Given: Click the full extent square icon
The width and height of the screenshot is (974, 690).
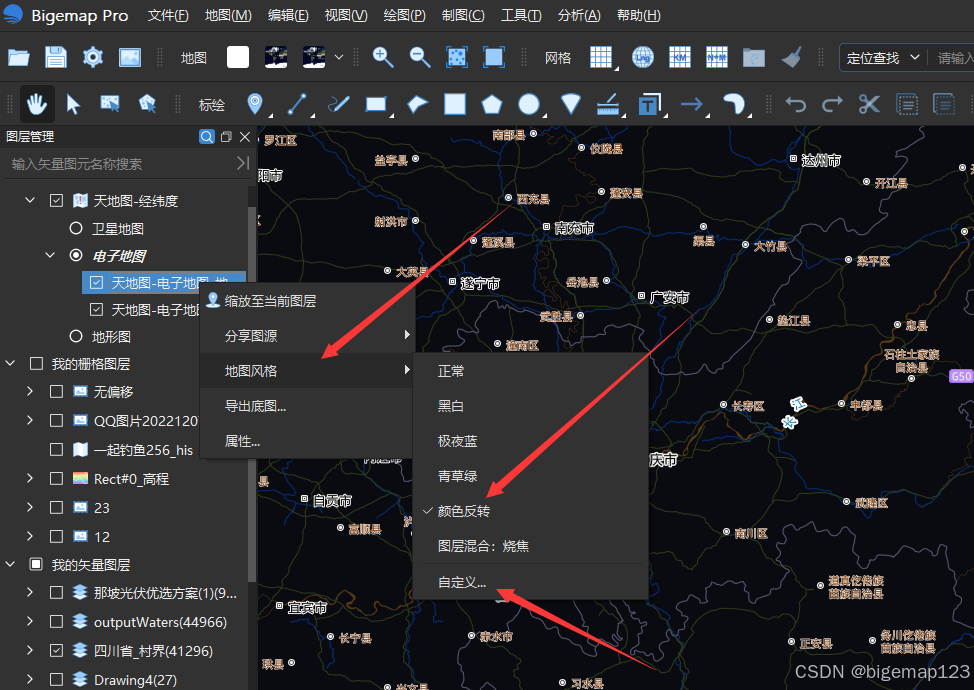Looking at the screenshot, I should coord(494,57).
